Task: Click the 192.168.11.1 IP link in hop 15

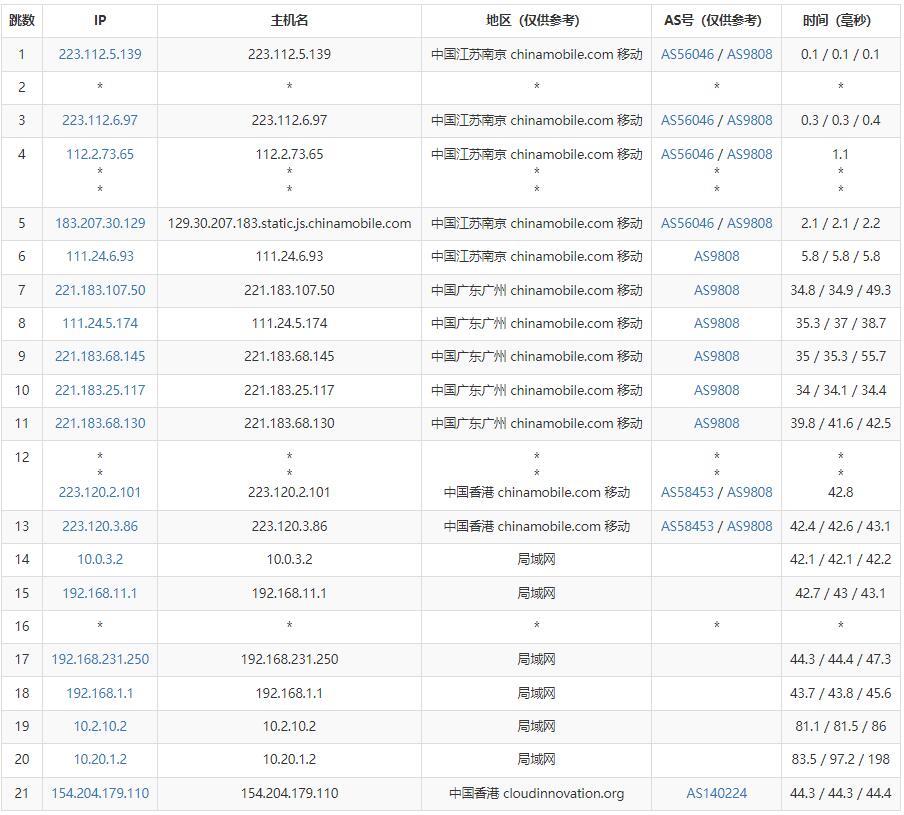Action: pos(100,593)
